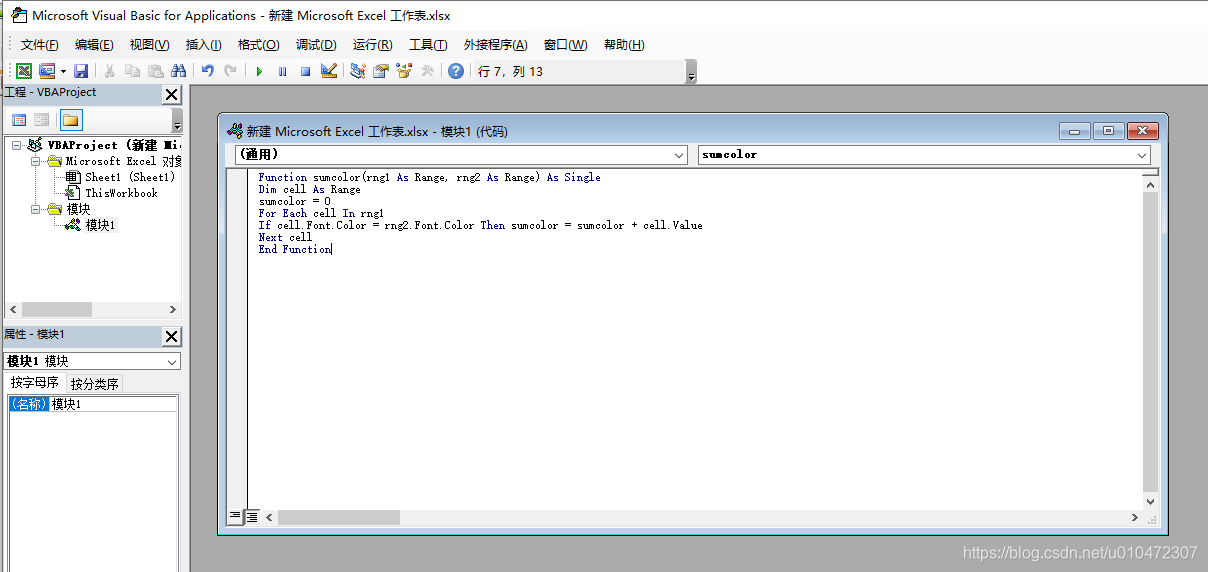Close the 工程 - VBAProject panel
Screen dimensions: 1208x572
(x=171, y=94)
